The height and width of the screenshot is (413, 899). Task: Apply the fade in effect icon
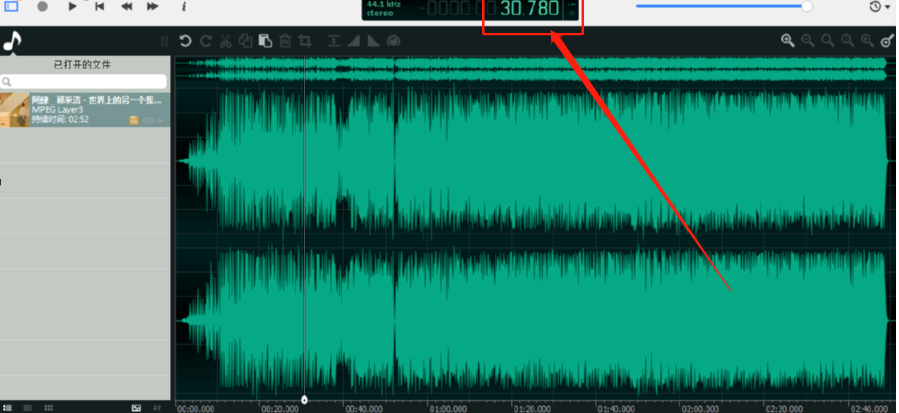coord(354,41)
